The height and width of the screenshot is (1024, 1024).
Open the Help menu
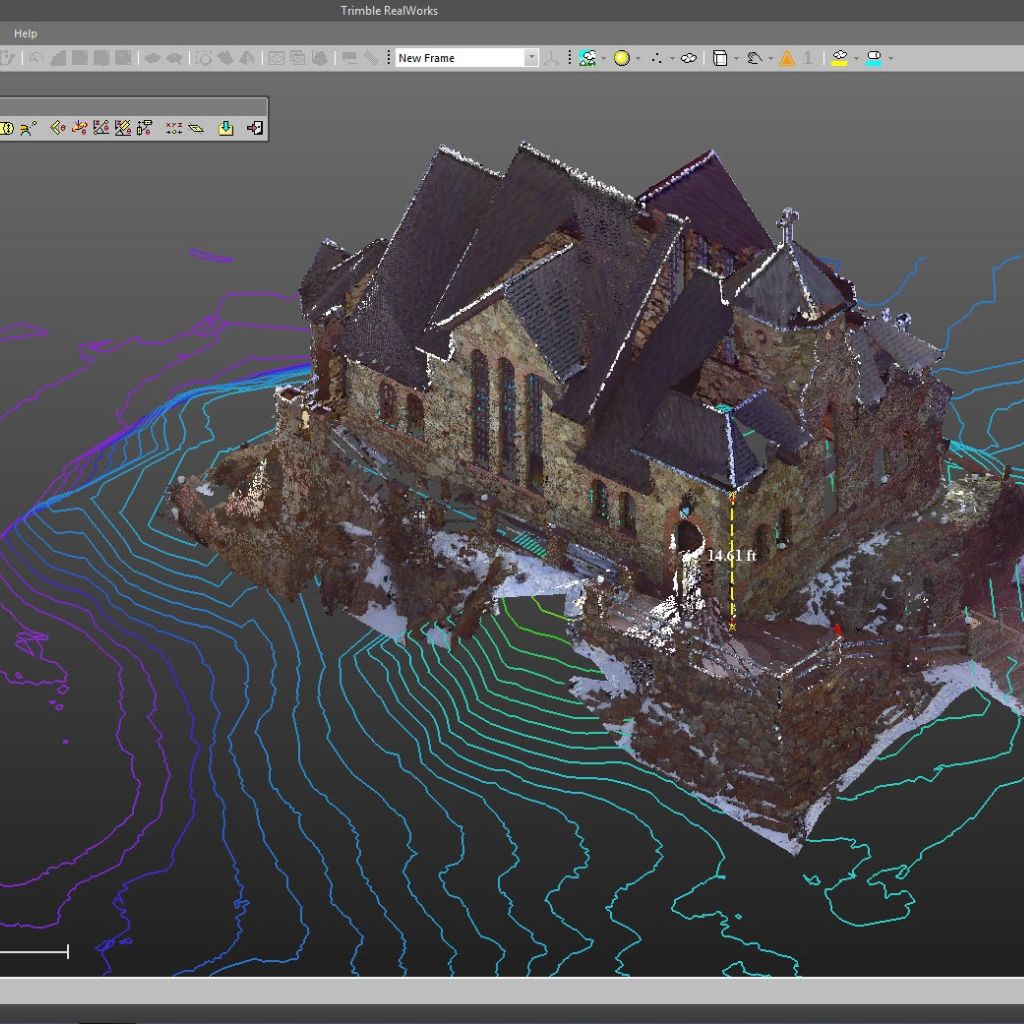tap(25, 33)
